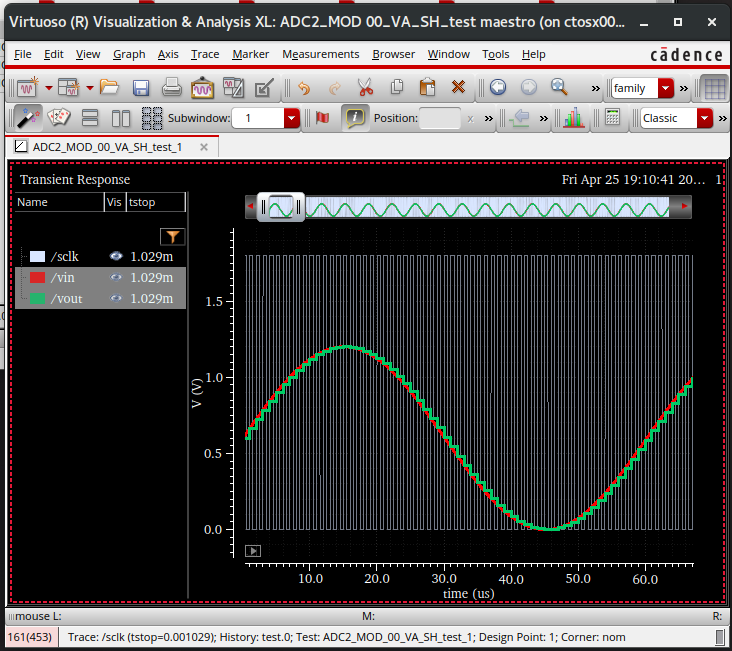Click the scissors cut icon
The image size is (732, 651).
(x=364, y=88)
